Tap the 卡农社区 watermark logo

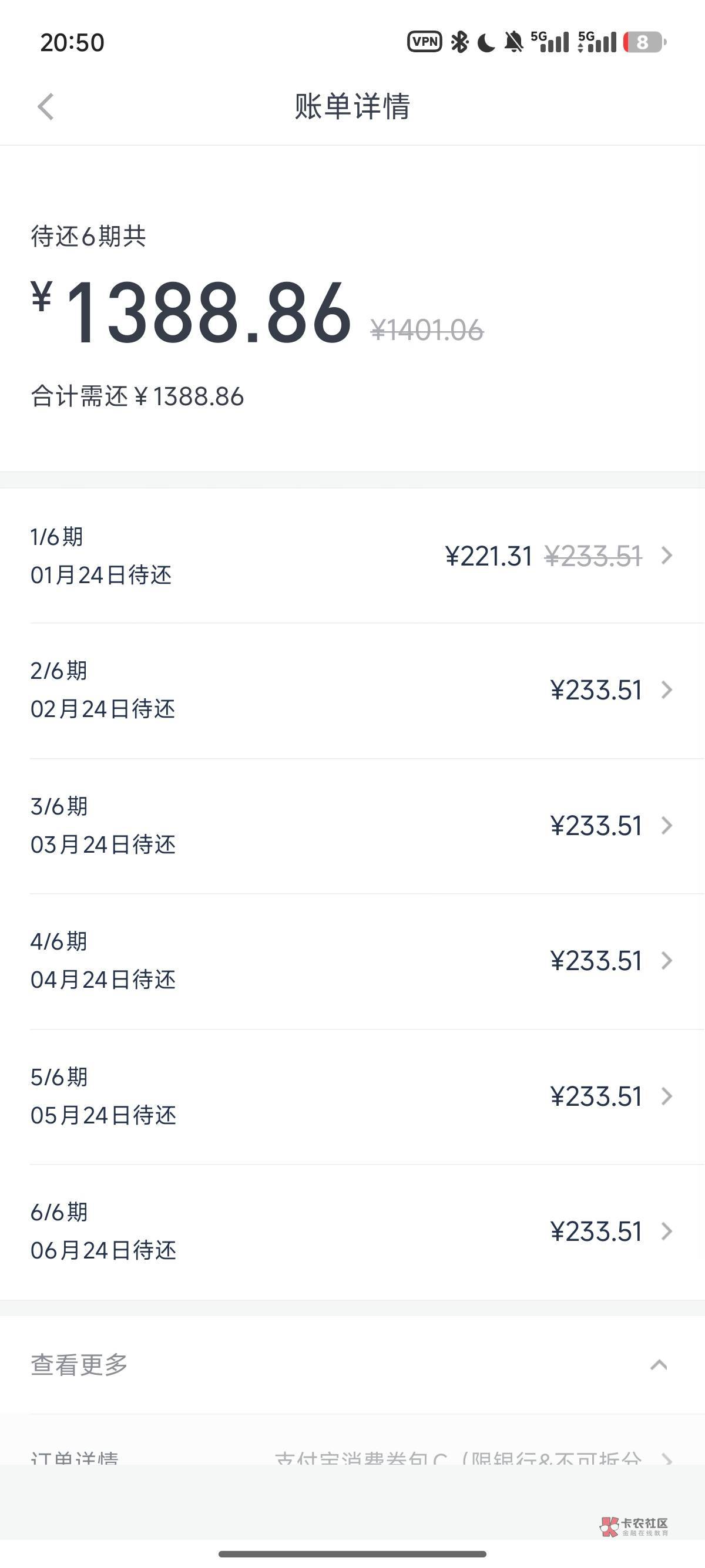tap(634, 1526)
